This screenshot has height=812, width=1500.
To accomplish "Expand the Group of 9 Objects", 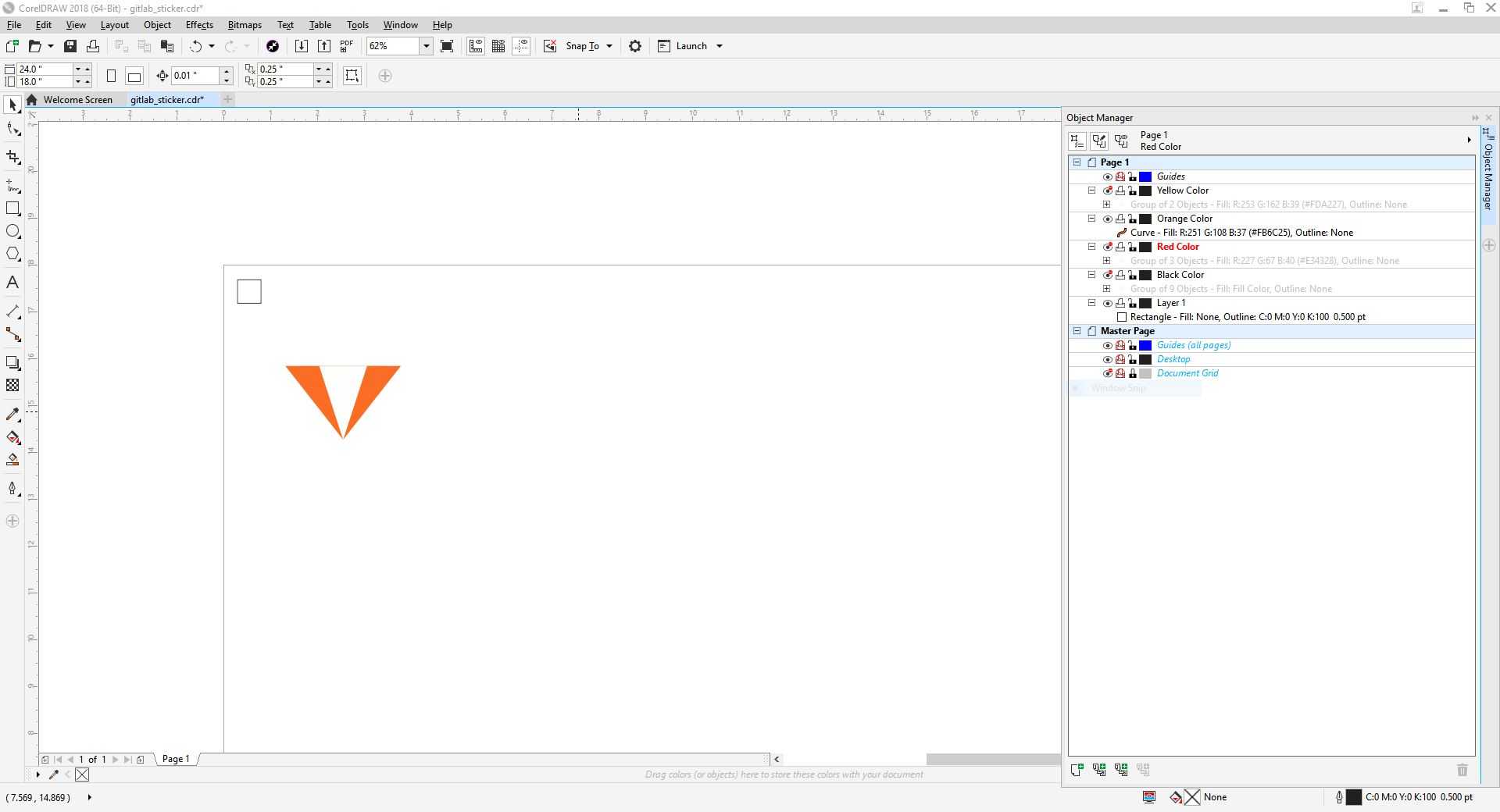I will (x=1106, y=289).
